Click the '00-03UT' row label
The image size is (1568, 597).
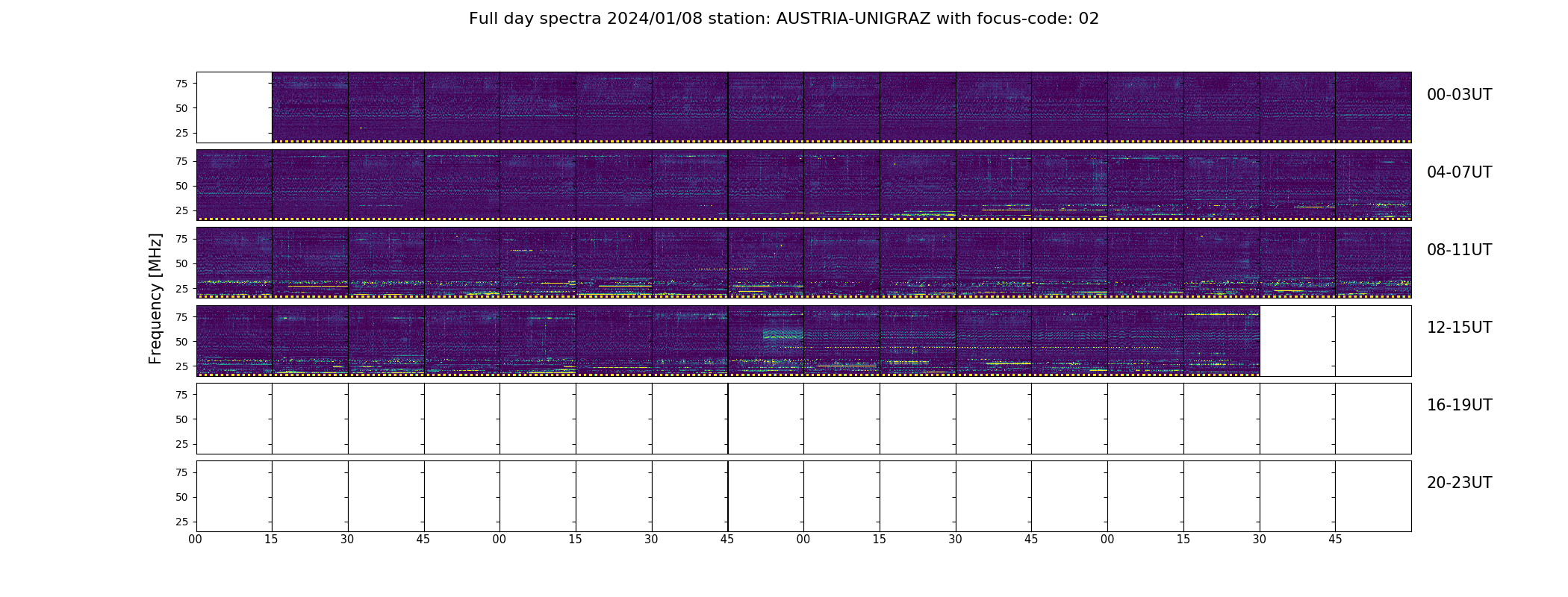(1459, 95)
